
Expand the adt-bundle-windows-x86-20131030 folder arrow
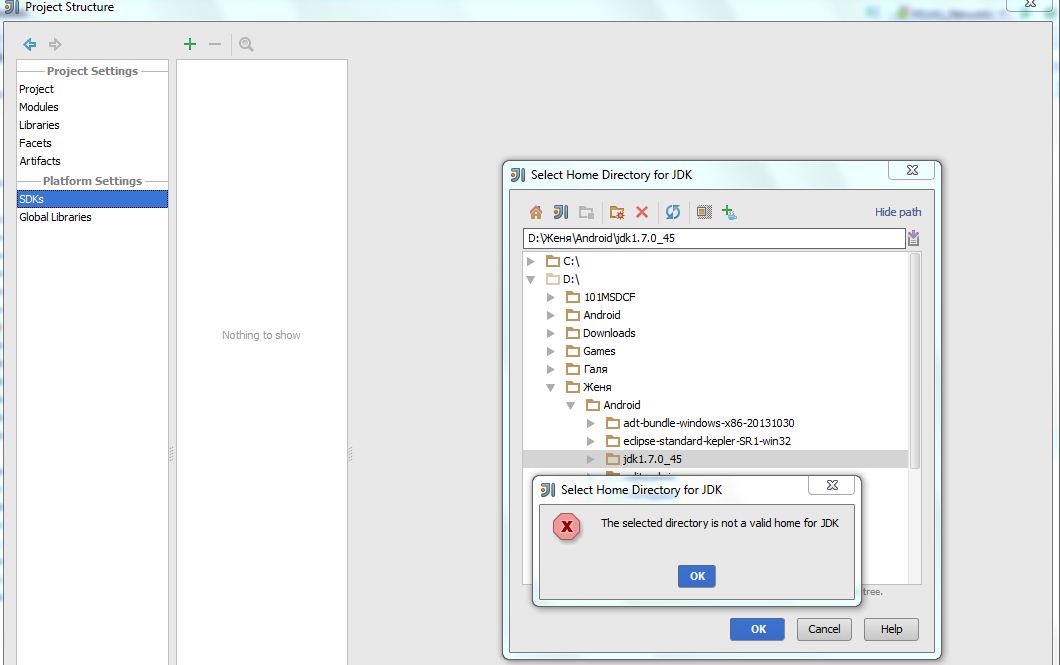click(591, 423)
